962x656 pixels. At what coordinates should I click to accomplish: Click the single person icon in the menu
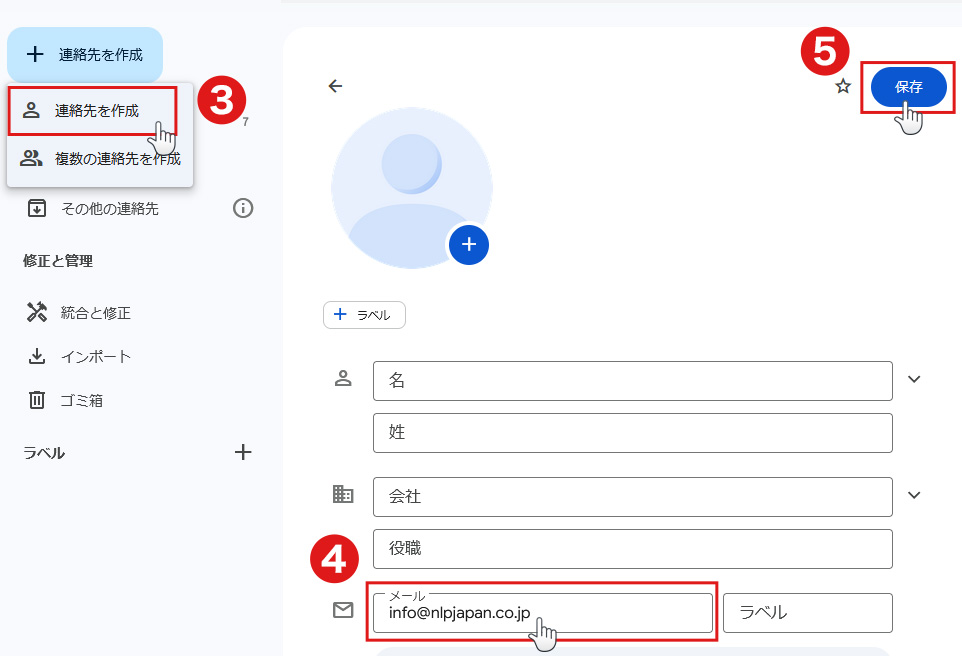[x=32, y=110]
